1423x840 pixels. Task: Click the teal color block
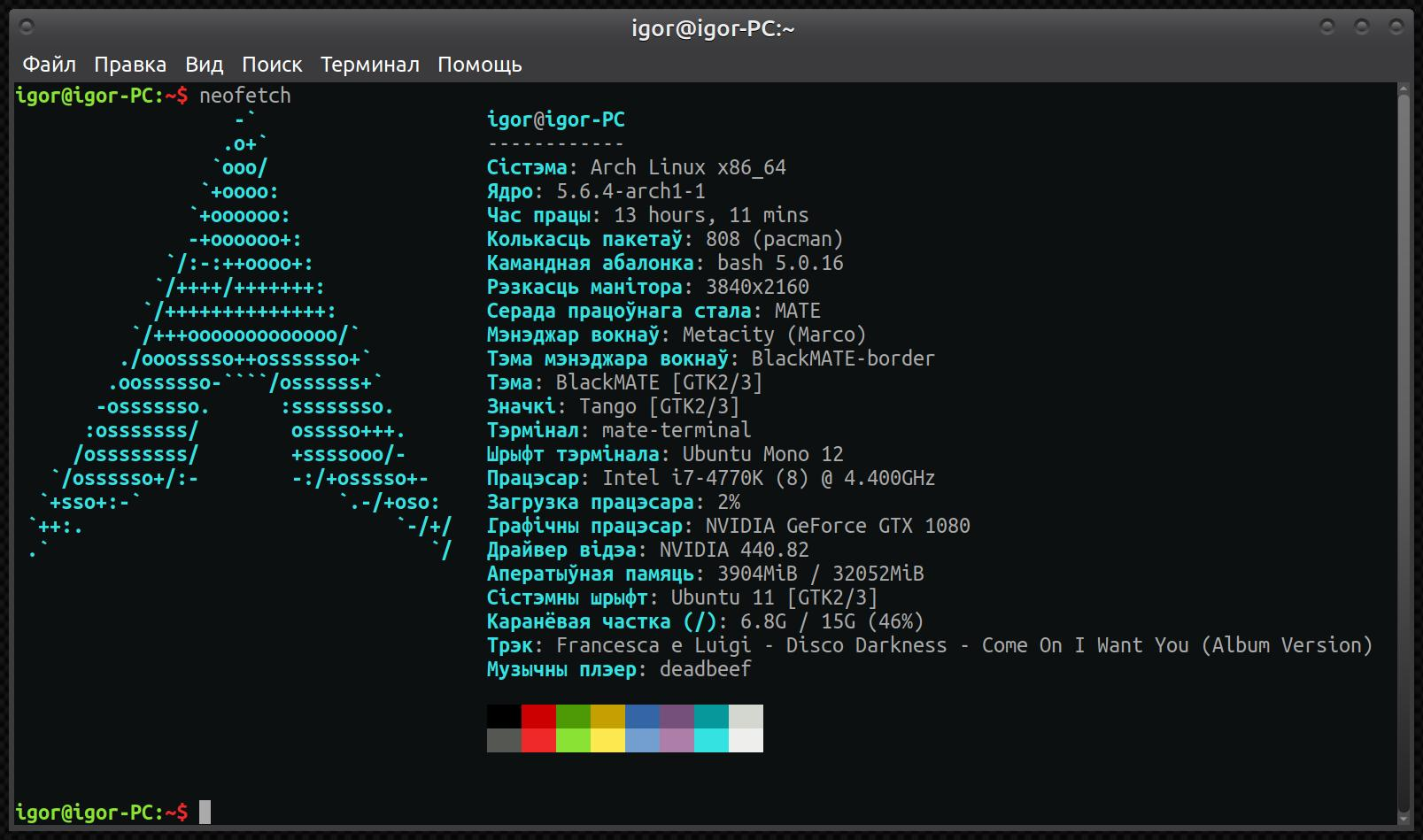click(711, 716)
